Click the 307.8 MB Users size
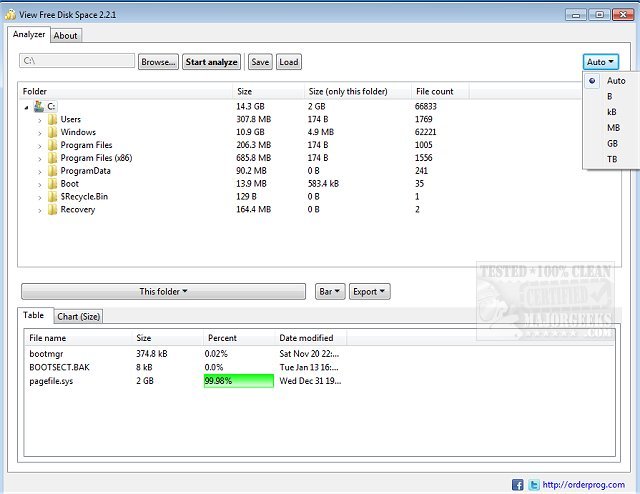The width and height of the screenshot is (640, 494). (253, 119)
